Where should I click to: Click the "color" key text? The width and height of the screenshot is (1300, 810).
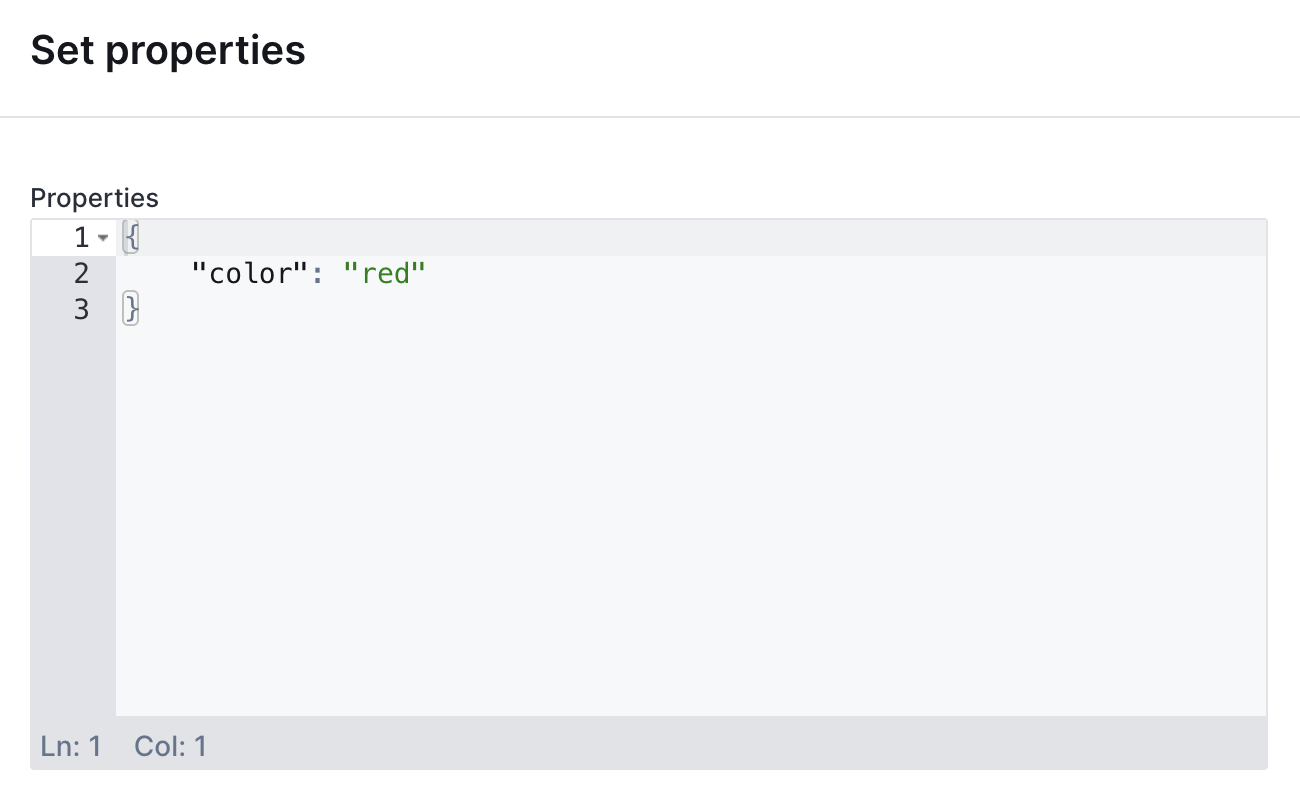(x=246, y=274)
